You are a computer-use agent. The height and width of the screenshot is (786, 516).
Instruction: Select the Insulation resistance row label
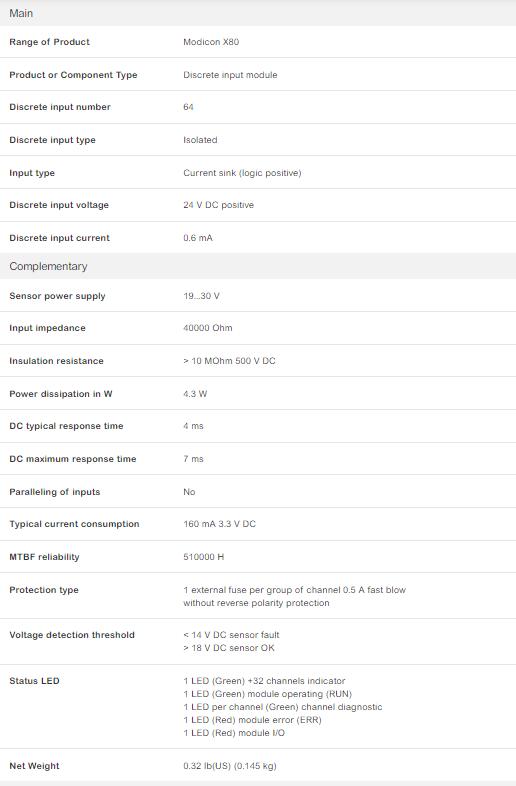[x=56, y=361]
